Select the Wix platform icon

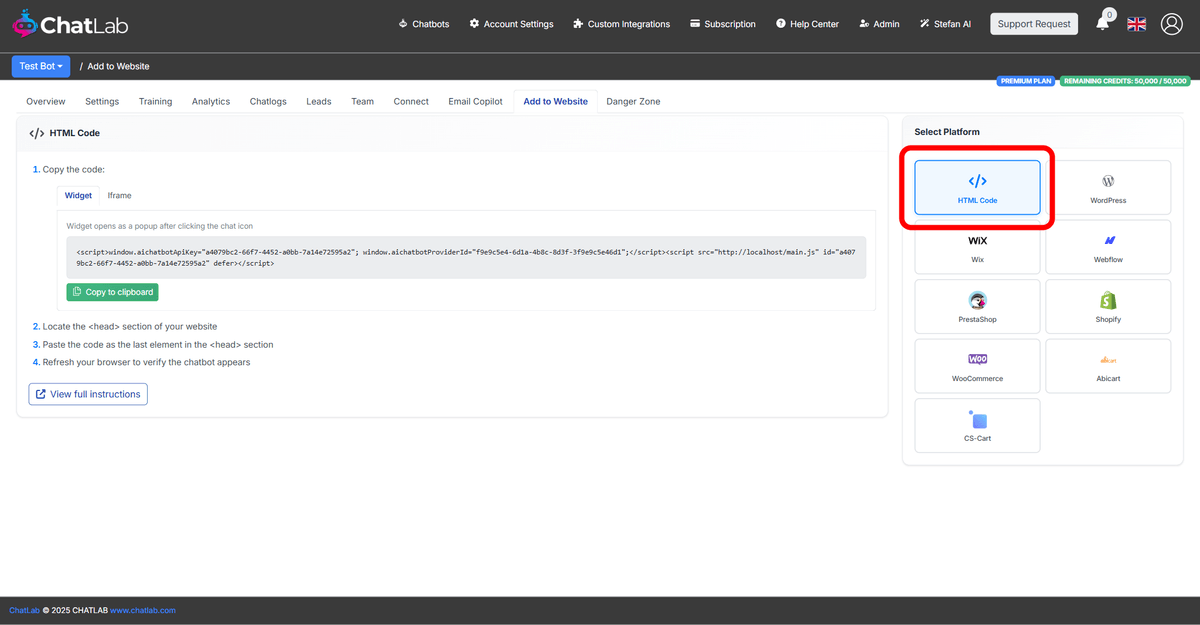977,246
